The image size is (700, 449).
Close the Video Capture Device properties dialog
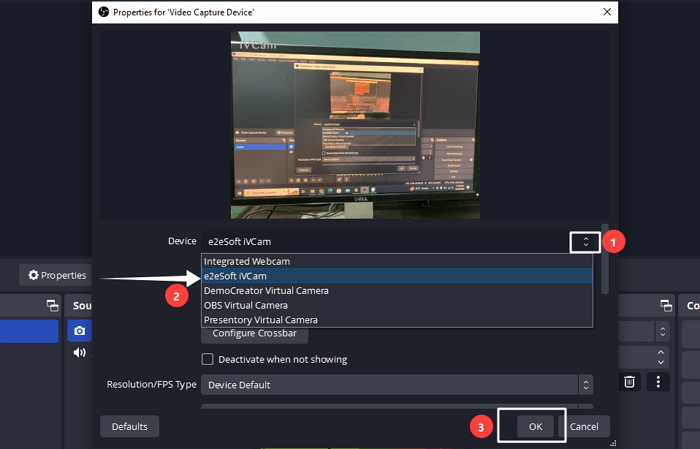click(x=607, y=12)
